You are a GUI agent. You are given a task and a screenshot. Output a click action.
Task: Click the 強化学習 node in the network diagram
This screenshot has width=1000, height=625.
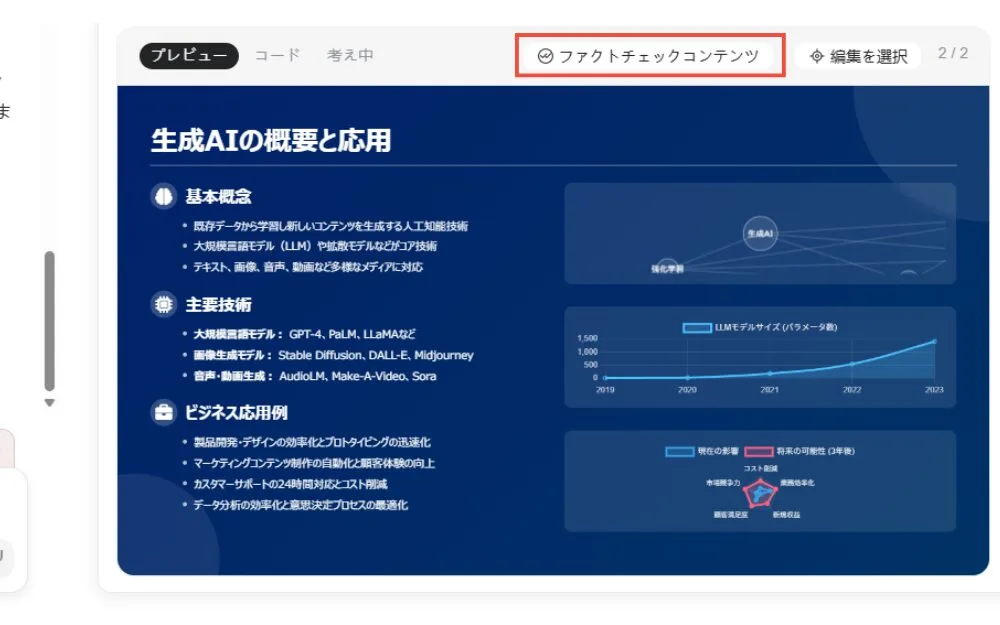(667, 268)
